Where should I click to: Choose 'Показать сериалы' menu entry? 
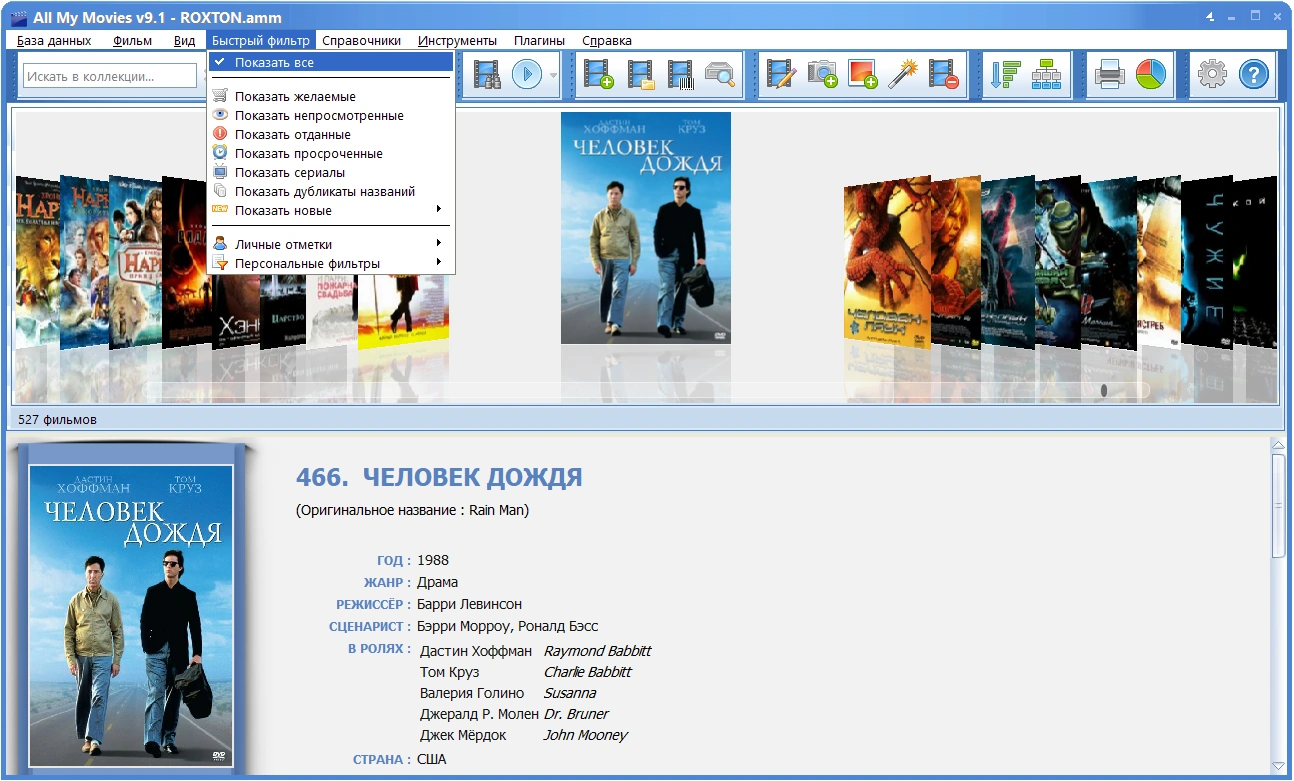[x=331, y=172]
